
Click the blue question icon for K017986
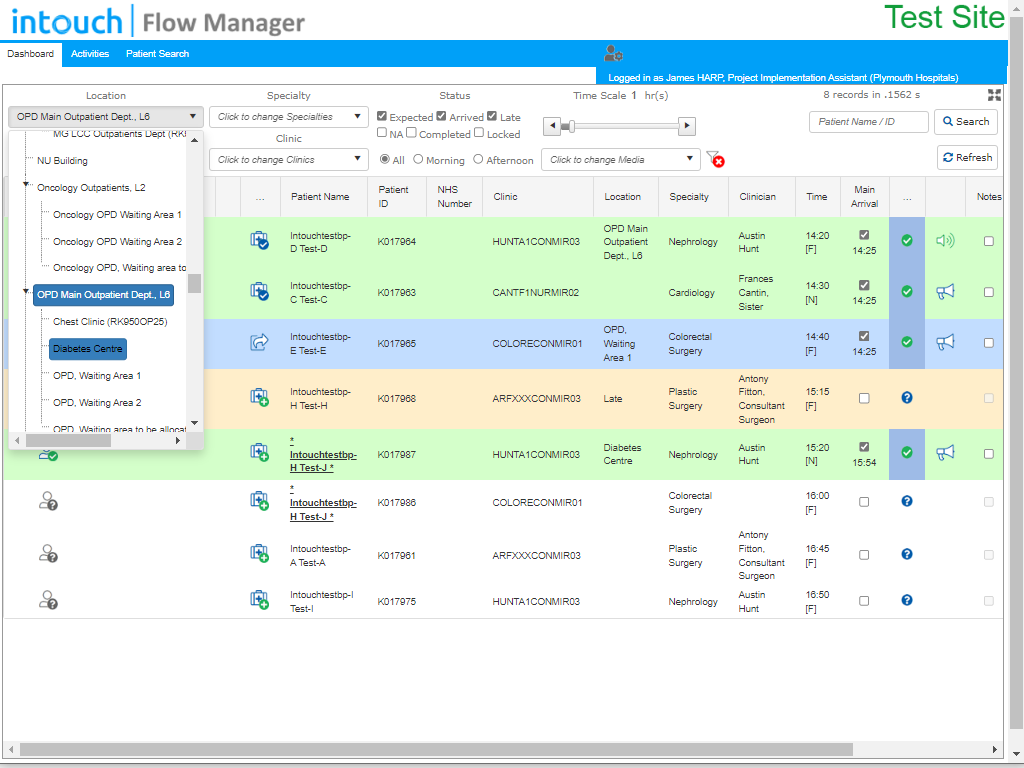point(906,501)
